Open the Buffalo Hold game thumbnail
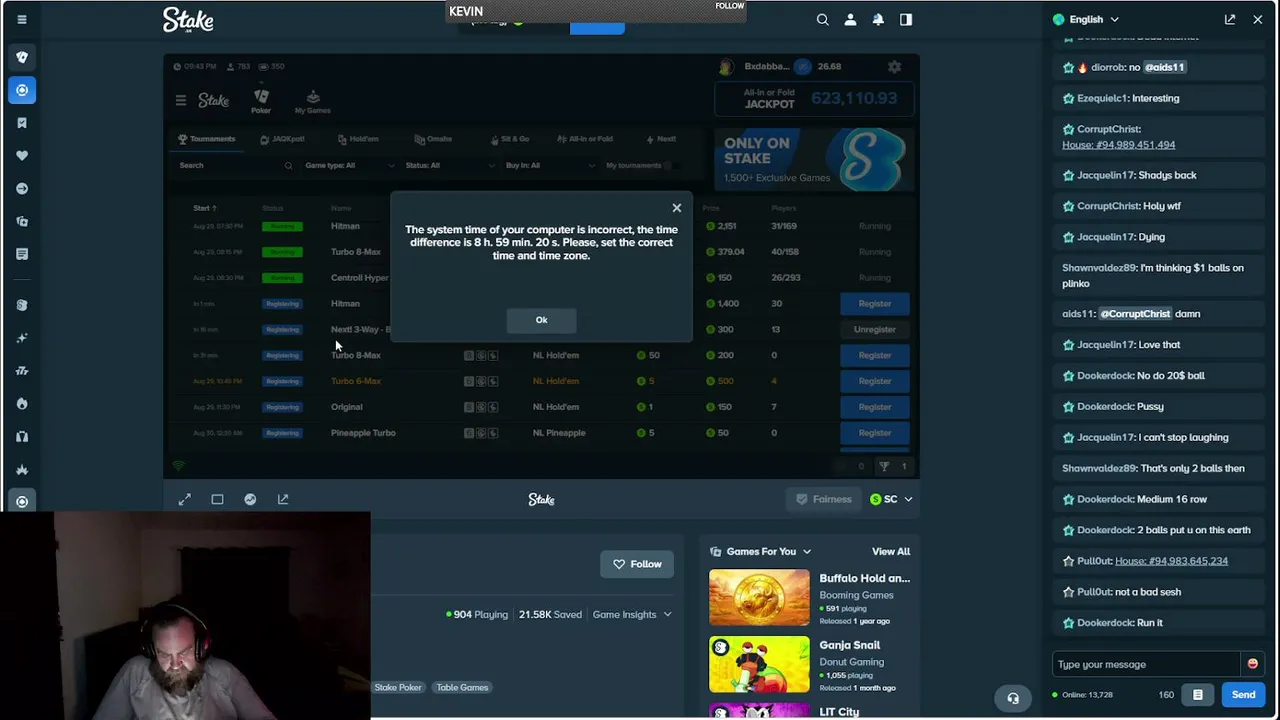This screenshot has height=720, width=1280. [x=759, y=598]
